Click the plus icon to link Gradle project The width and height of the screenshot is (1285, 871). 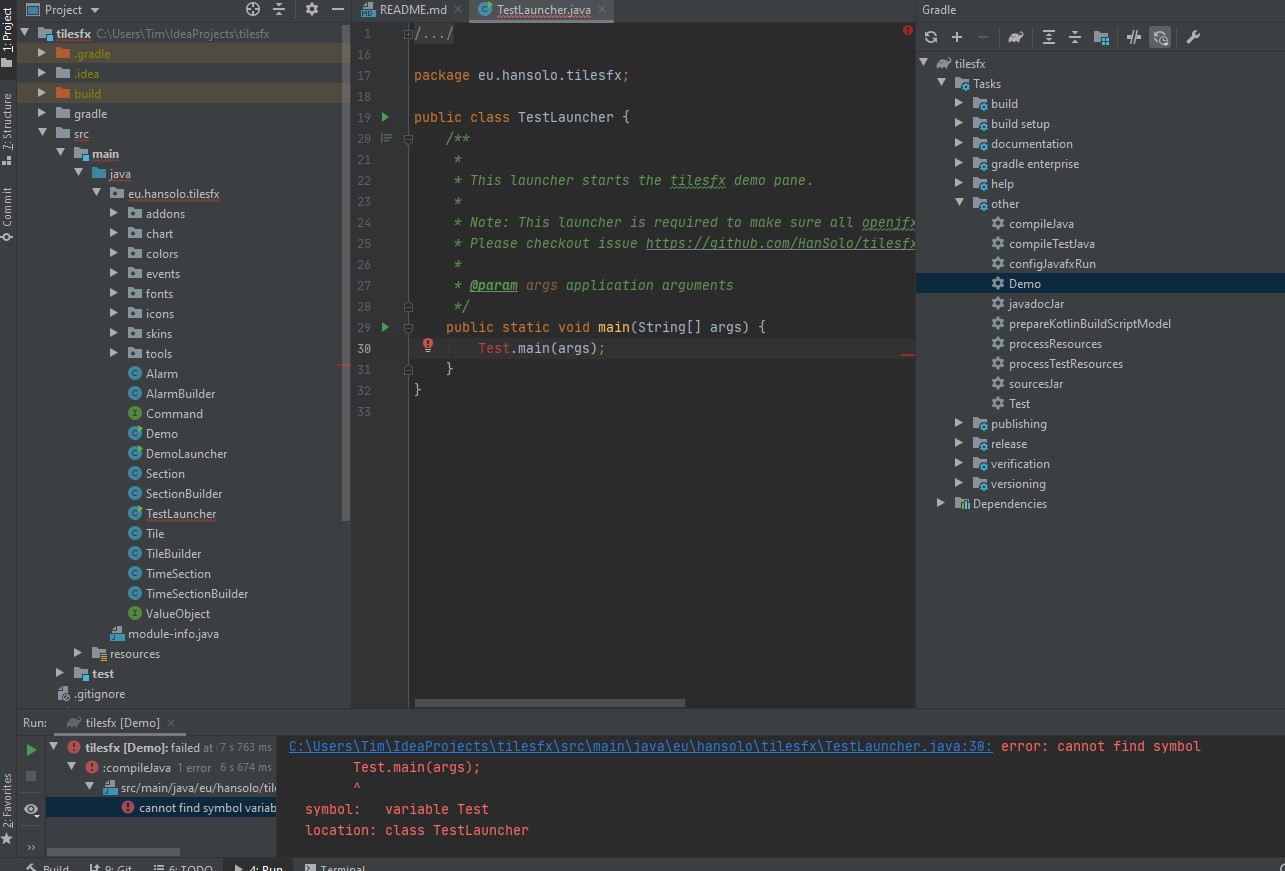pyautogui.click(x=957, y=37)
